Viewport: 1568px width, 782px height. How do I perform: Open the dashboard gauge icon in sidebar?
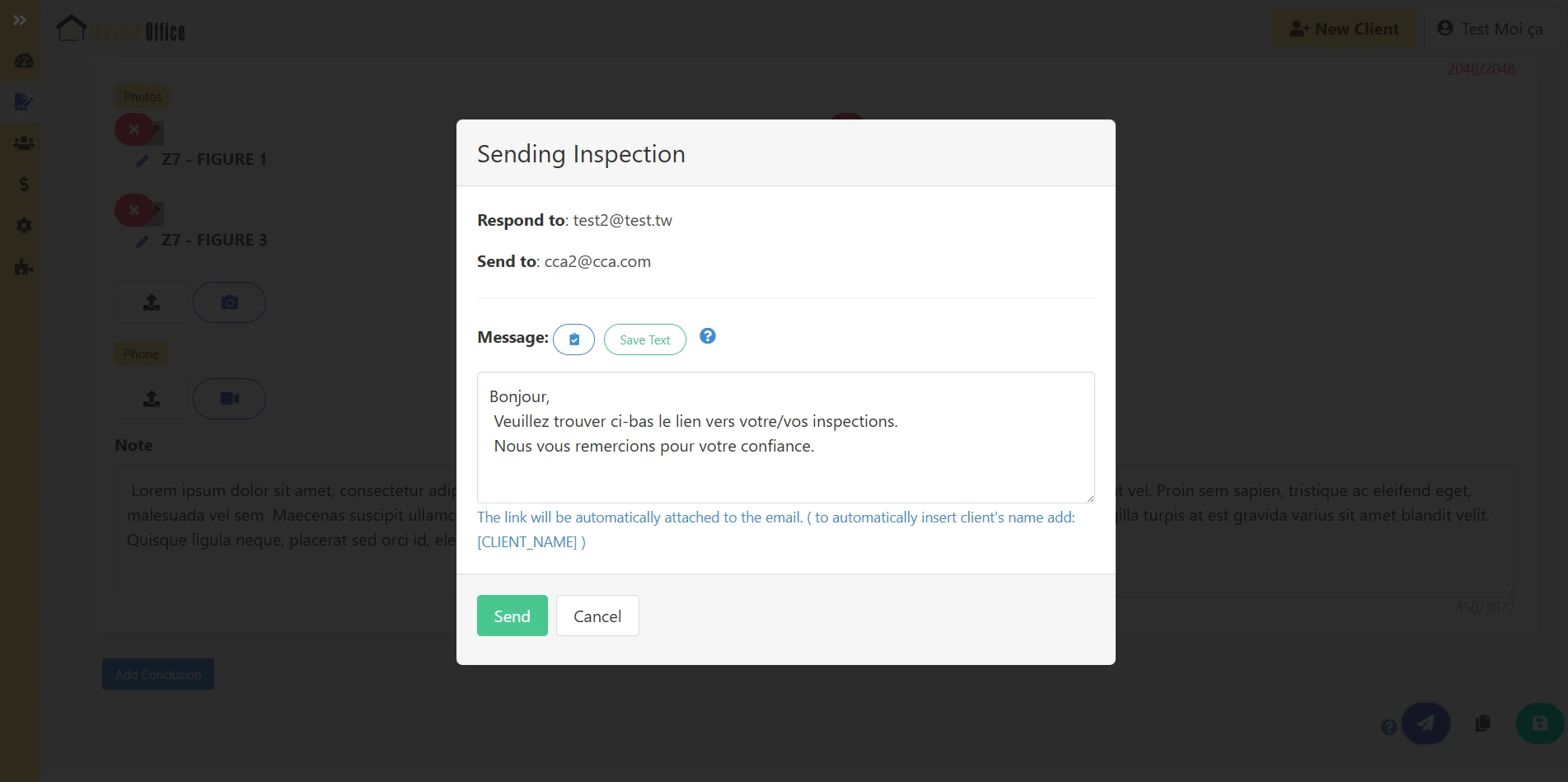[x=24, y=61]
